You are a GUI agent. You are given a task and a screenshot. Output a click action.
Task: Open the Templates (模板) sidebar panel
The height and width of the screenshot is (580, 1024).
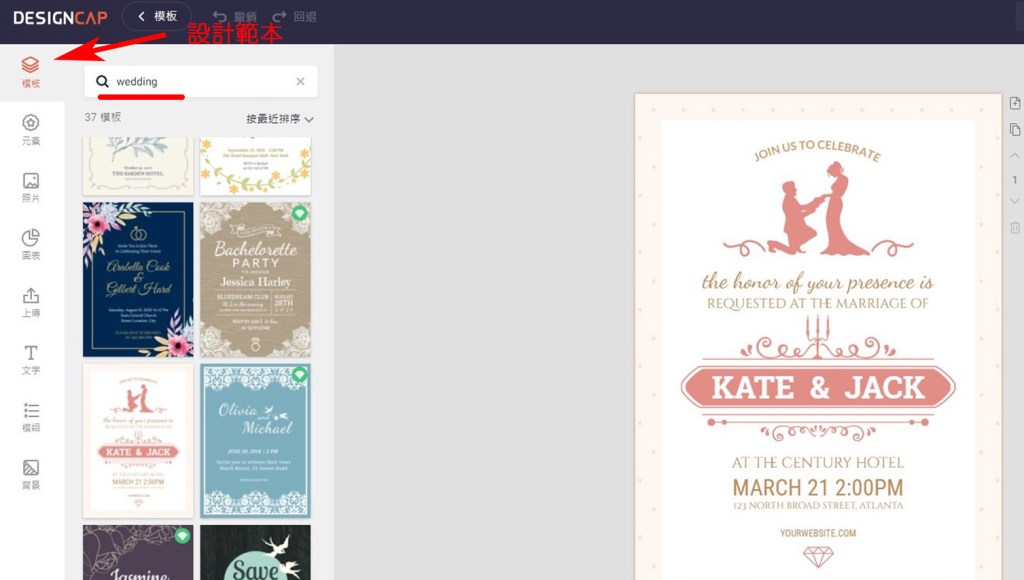click(x=31, y=72)
